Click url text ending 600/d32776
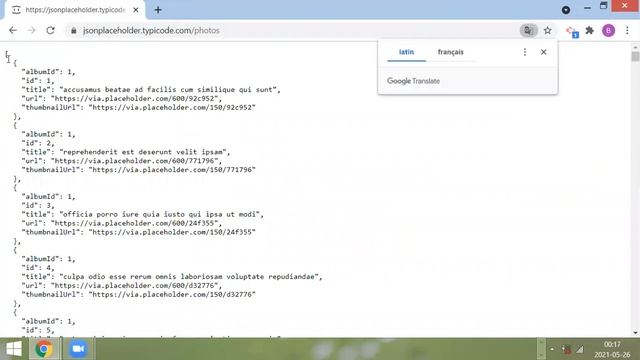The width and height of the screenshot is (640, 360). tap(136, 286)
